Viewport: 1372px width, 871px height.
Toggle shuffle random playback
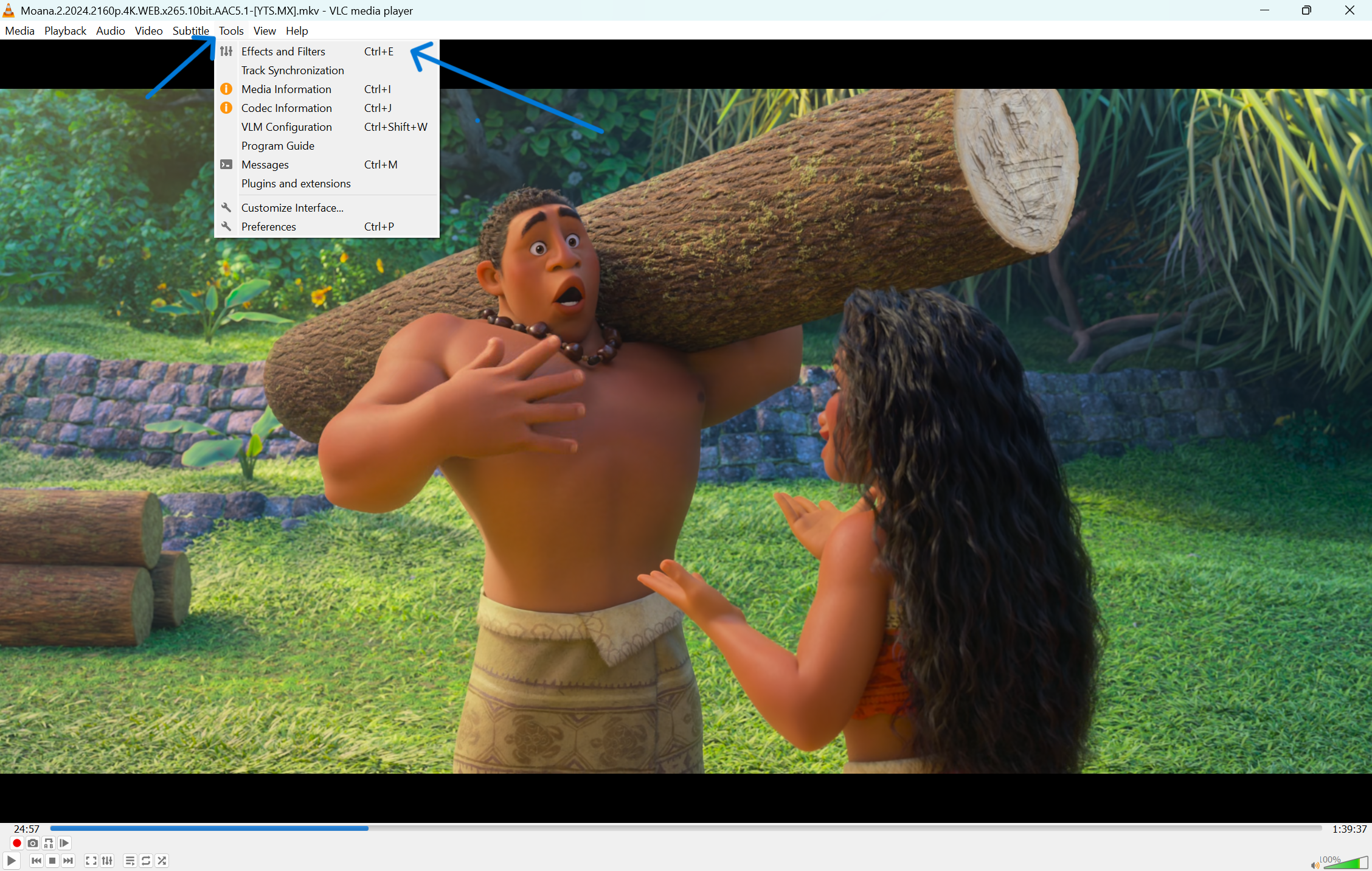[162, 861]
